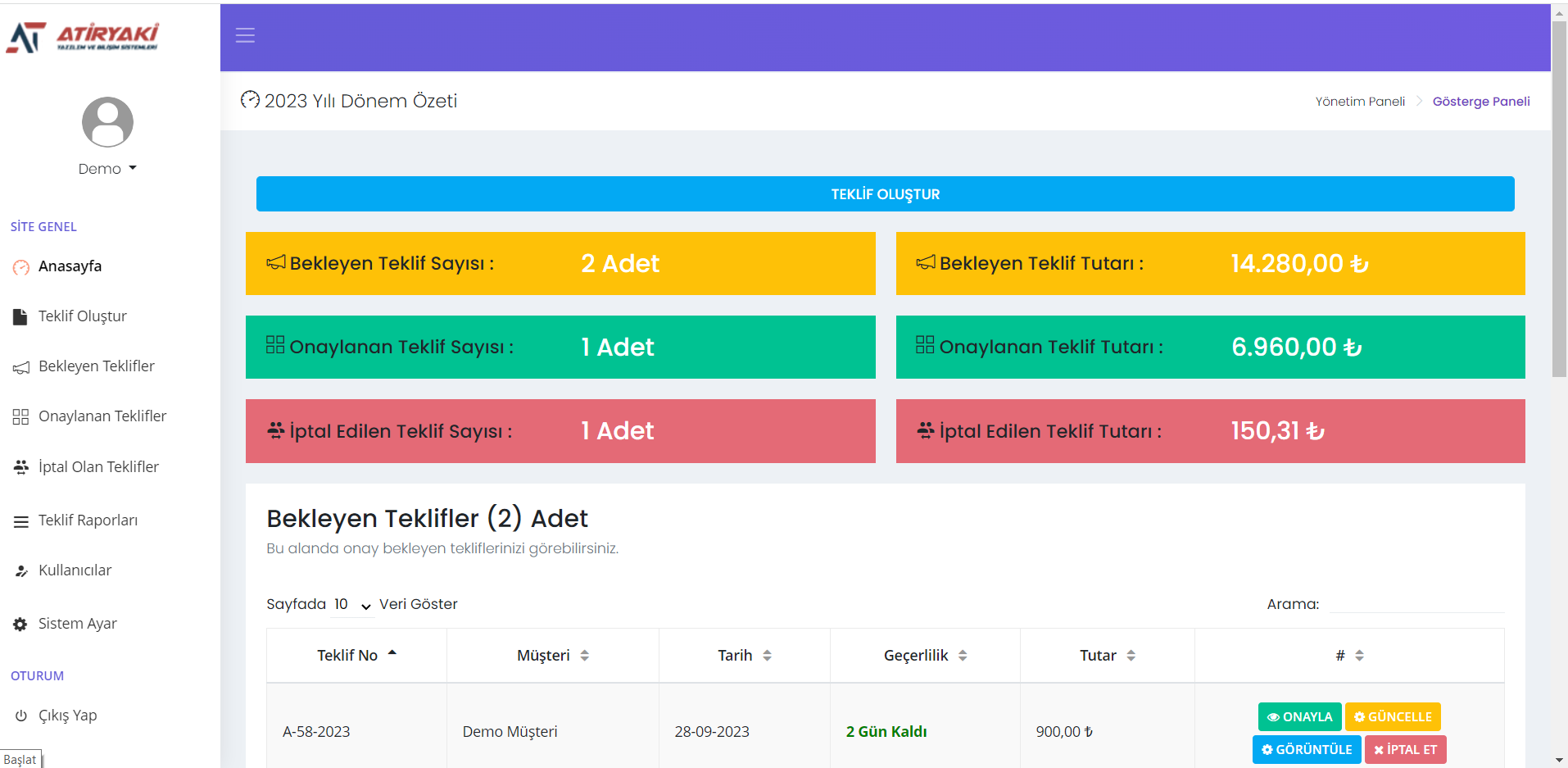Open the Sayfada rows-per-page dropdown
Image resolution: width=1568 pixels, height=768 pixels.
click(x=352, y=605)
